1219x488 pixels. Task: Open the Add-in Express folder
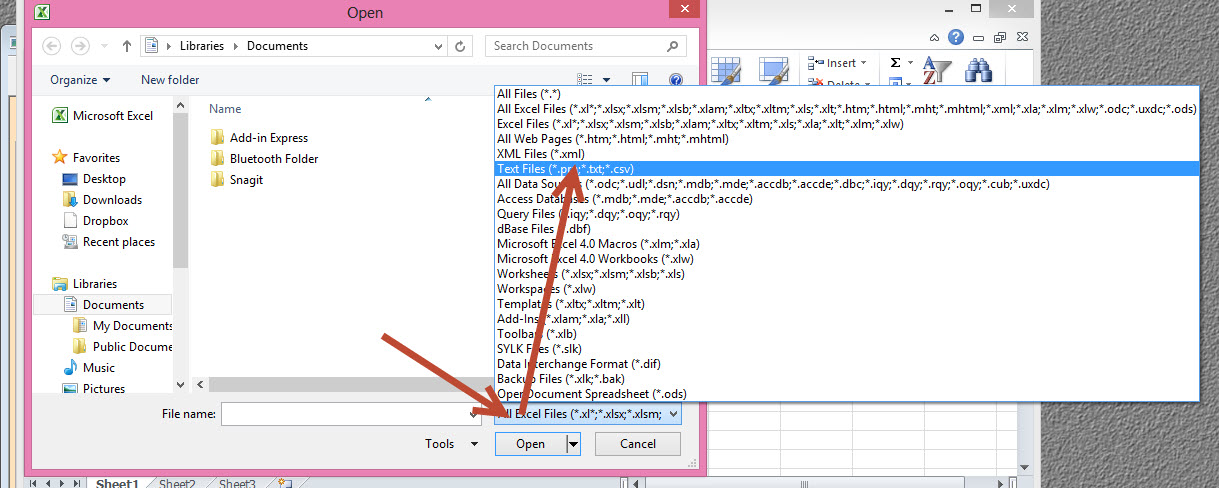click(259, 138)
